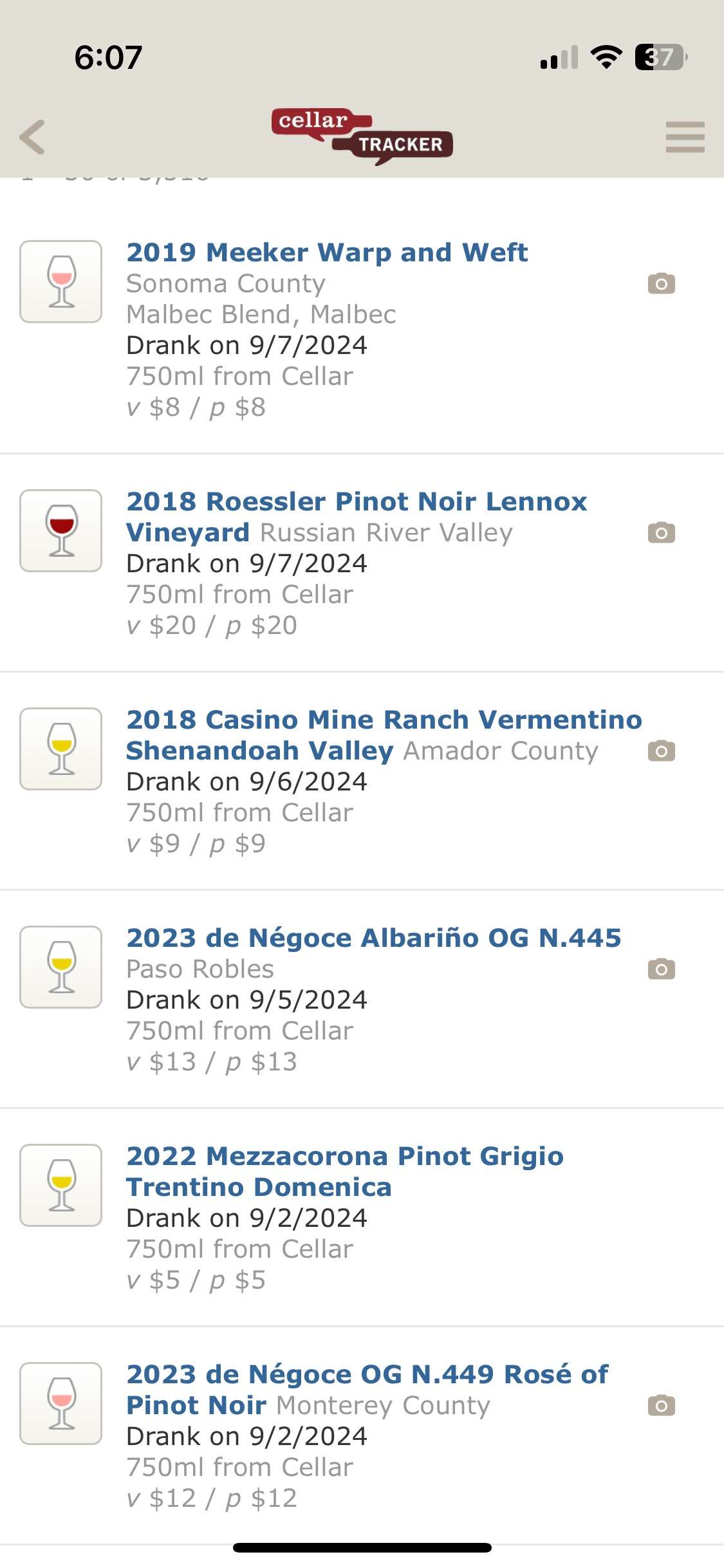Tap camera icon for Rosé of Pinot Noir
The height and width of the screenshot is (1568, 724).
(661, 1405)
